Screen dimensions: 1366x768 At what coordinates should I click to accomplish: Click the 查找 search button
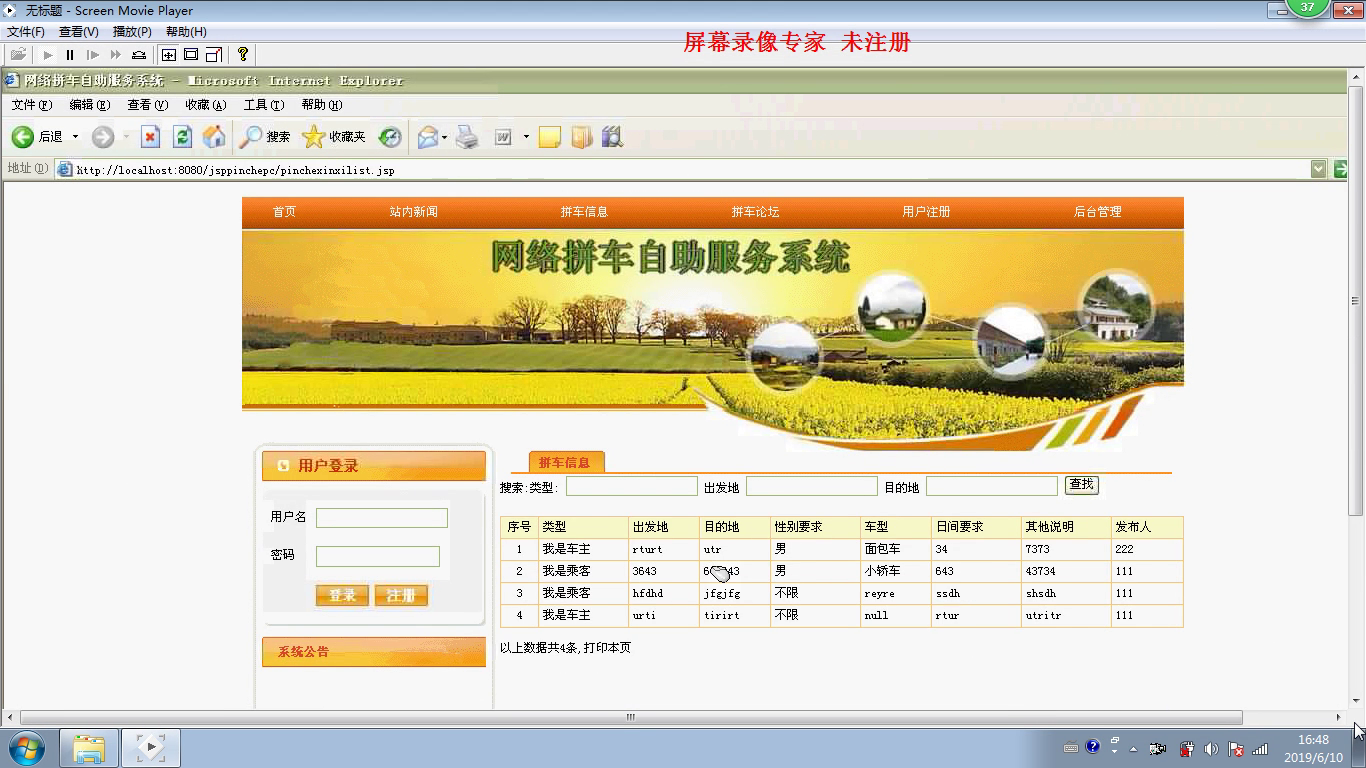[1082, 485]
